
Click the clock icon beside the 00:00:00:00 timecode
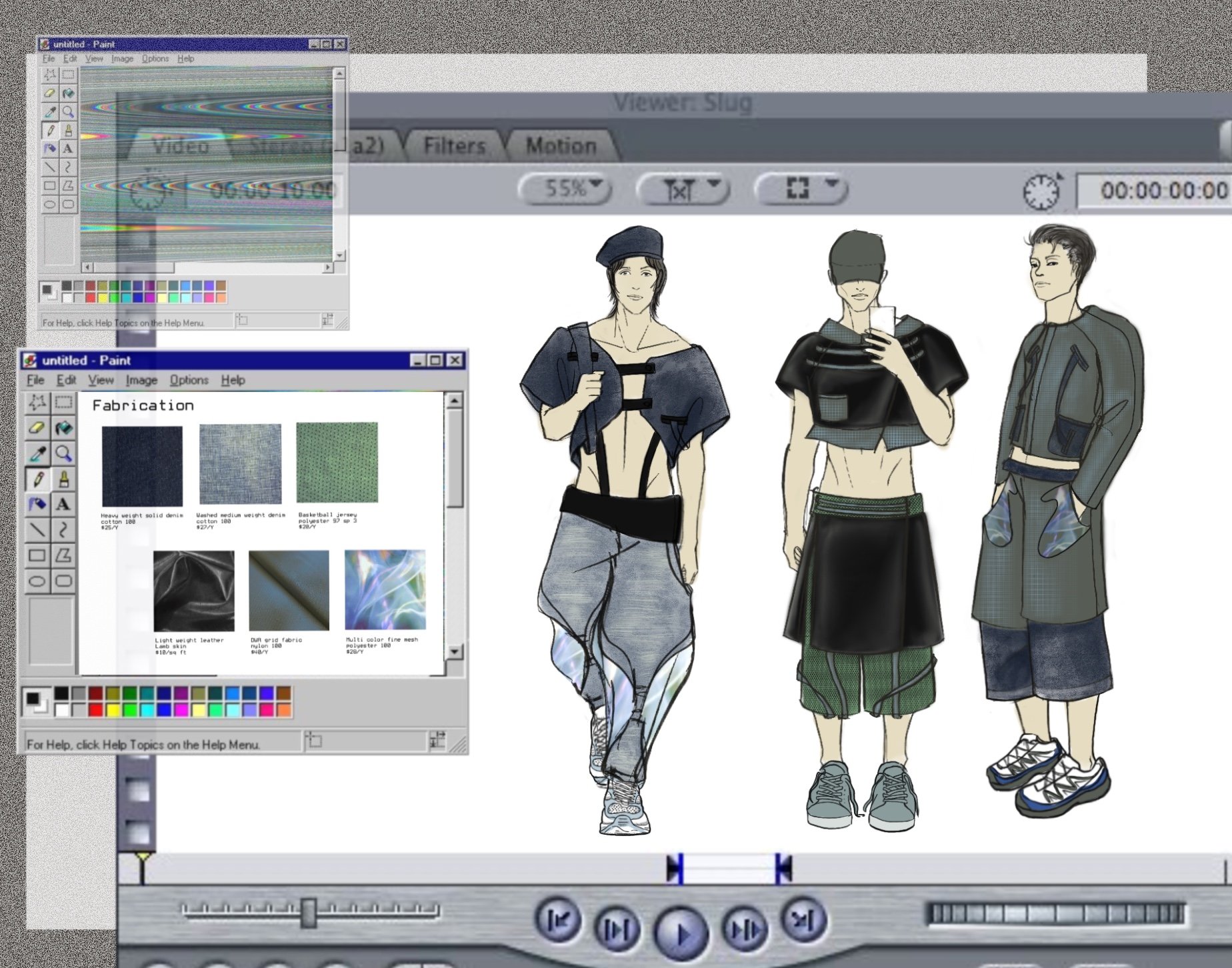click(1042, 192)
